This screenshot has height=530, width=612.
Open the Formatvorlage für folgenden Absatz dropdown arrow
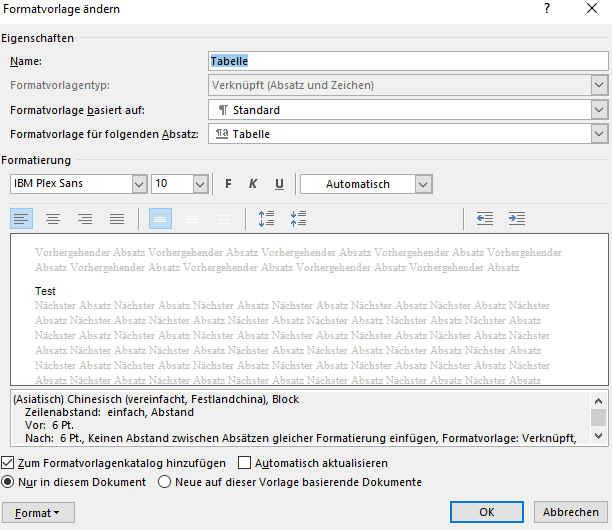[x=599, y=134]
